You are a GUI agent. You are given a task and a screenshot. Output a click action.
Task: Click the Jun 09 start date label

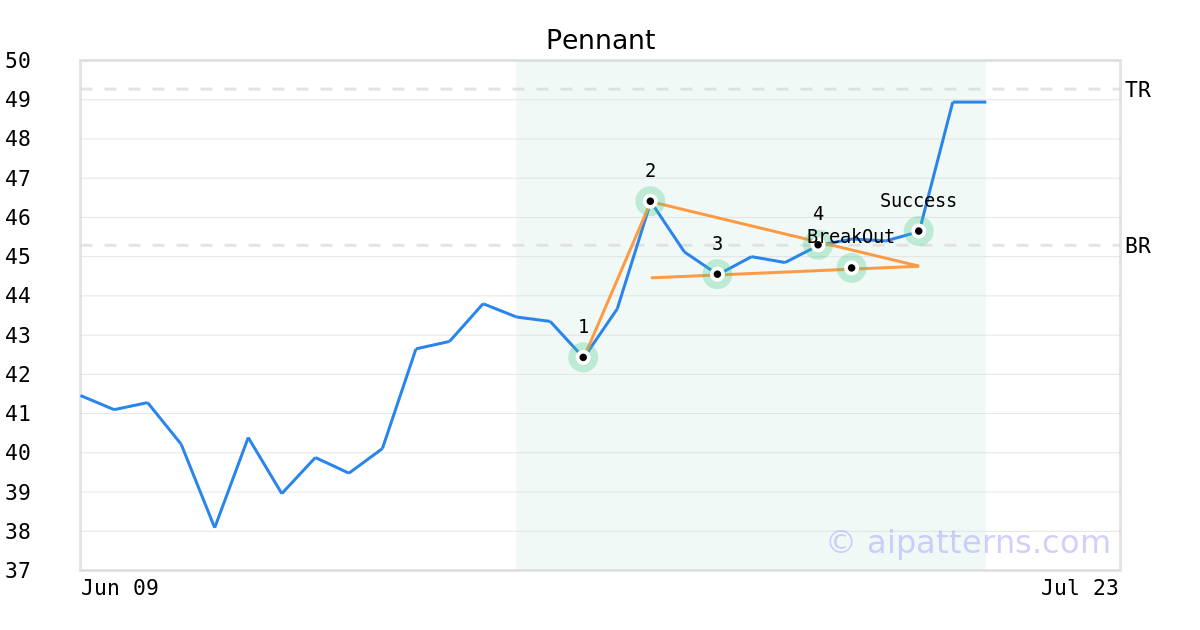click(x=120, y=588)
